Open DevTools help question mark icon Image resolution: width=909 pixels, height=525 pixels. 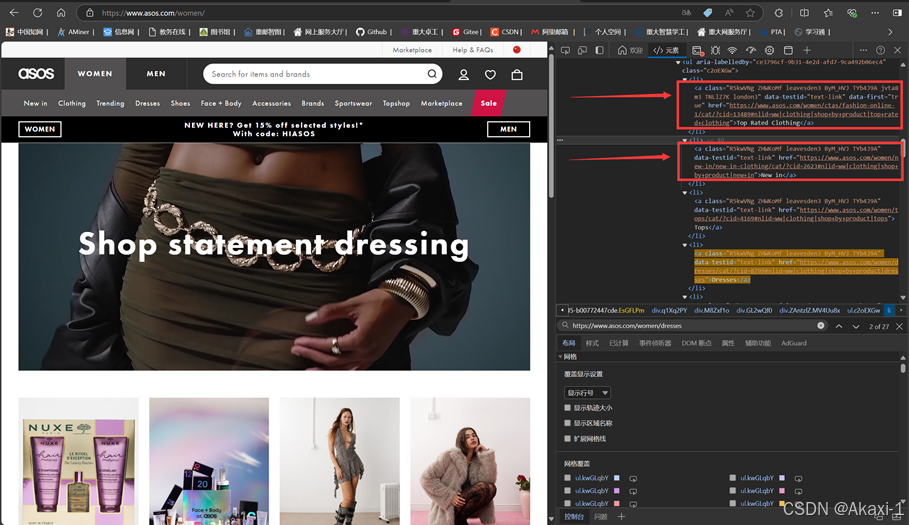[x=881, y=50]
